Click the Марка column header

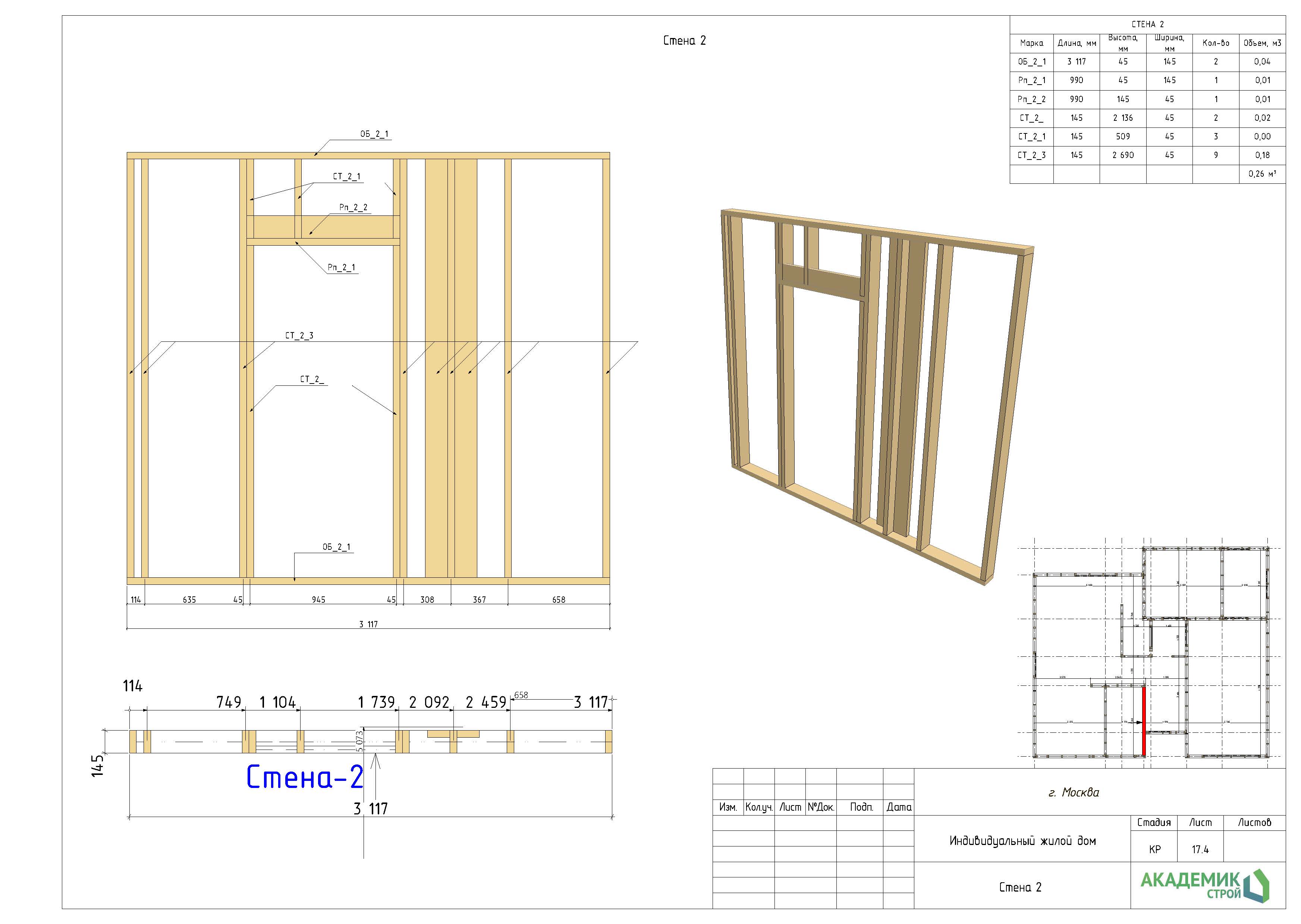[1031, 43]
